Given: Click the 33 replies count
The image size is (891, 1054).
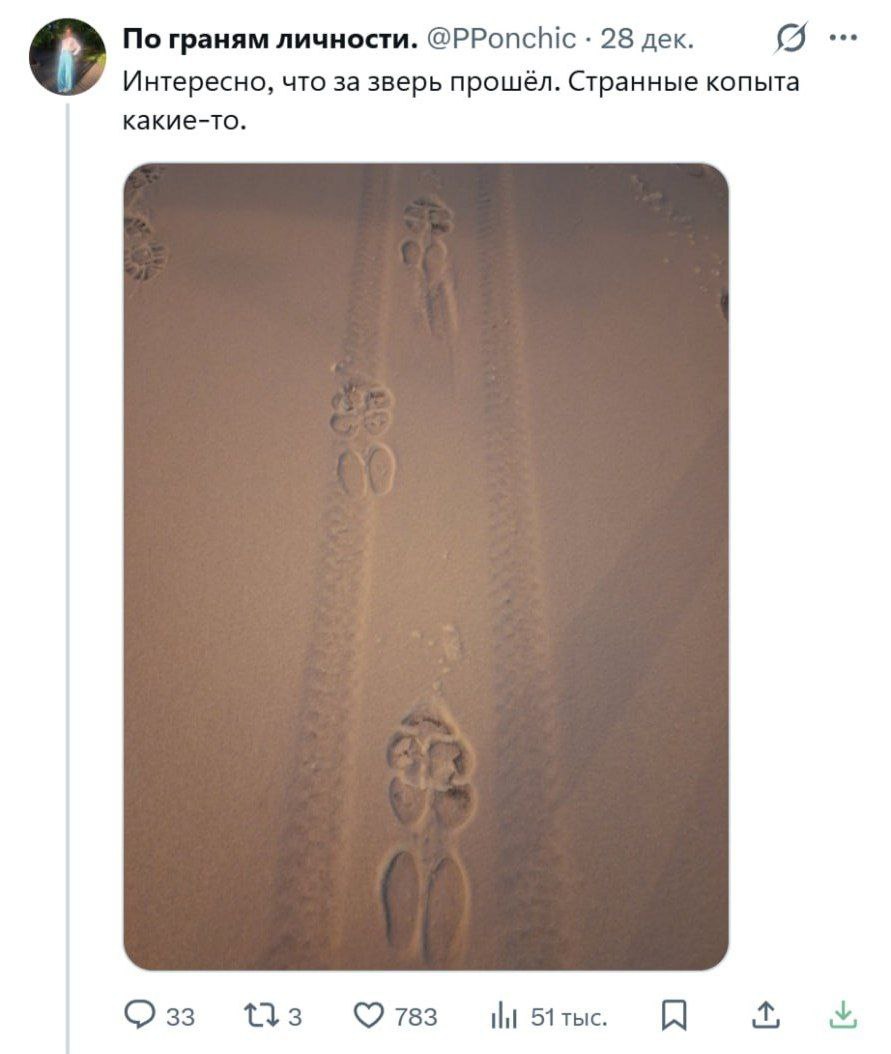Looking at the screenshot, I should (x=180, y=1017).
